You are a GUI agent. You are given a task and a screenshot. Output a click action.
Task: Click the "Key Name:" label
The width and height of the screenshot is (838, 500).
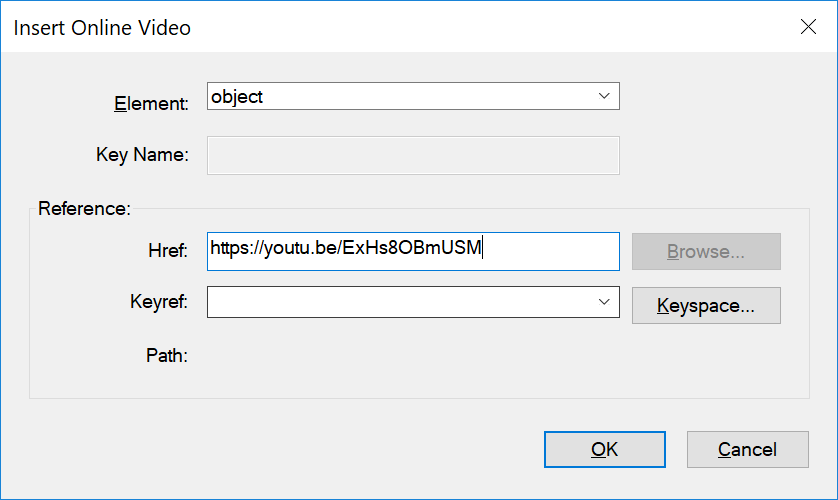coord(142,155)
